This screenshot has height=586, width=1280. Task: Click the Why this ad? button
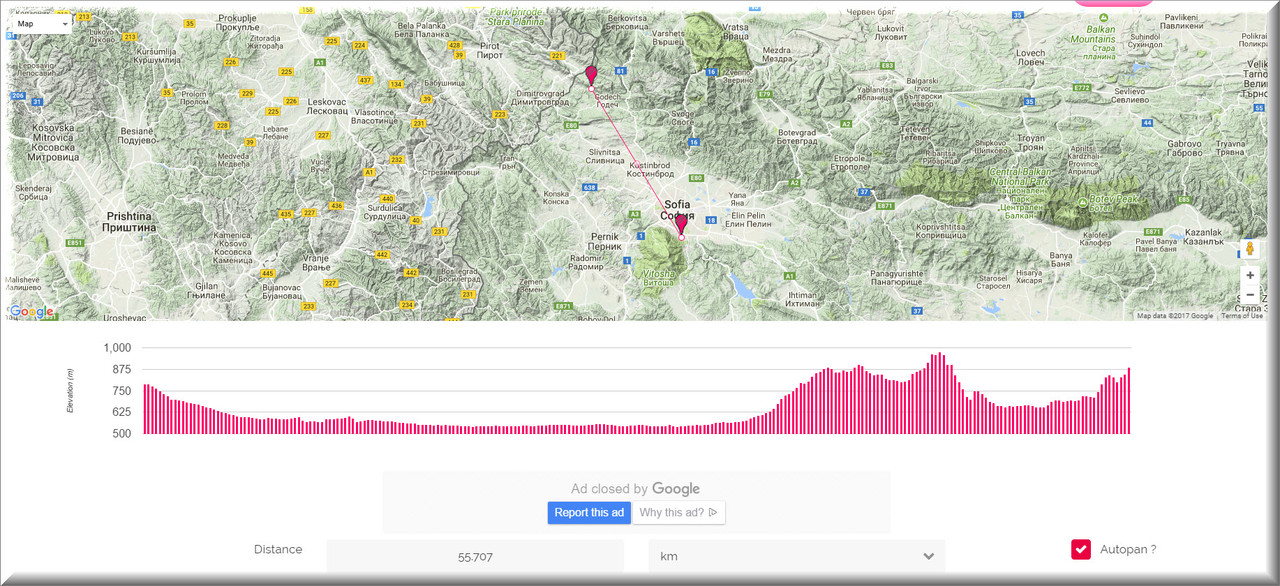[x=679, y=513]
